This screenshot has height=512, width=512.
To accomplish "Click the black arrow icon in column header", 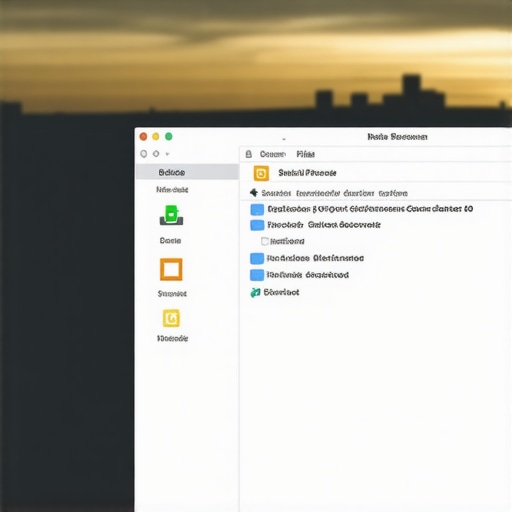I will point(254,193).
